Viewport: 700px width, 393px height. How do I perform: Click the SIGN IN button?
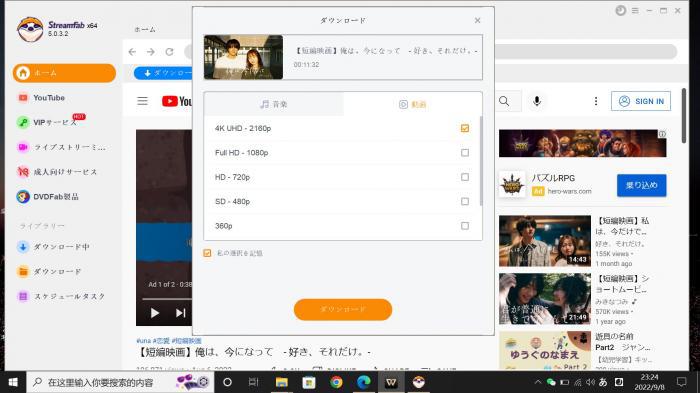point(641,101)
